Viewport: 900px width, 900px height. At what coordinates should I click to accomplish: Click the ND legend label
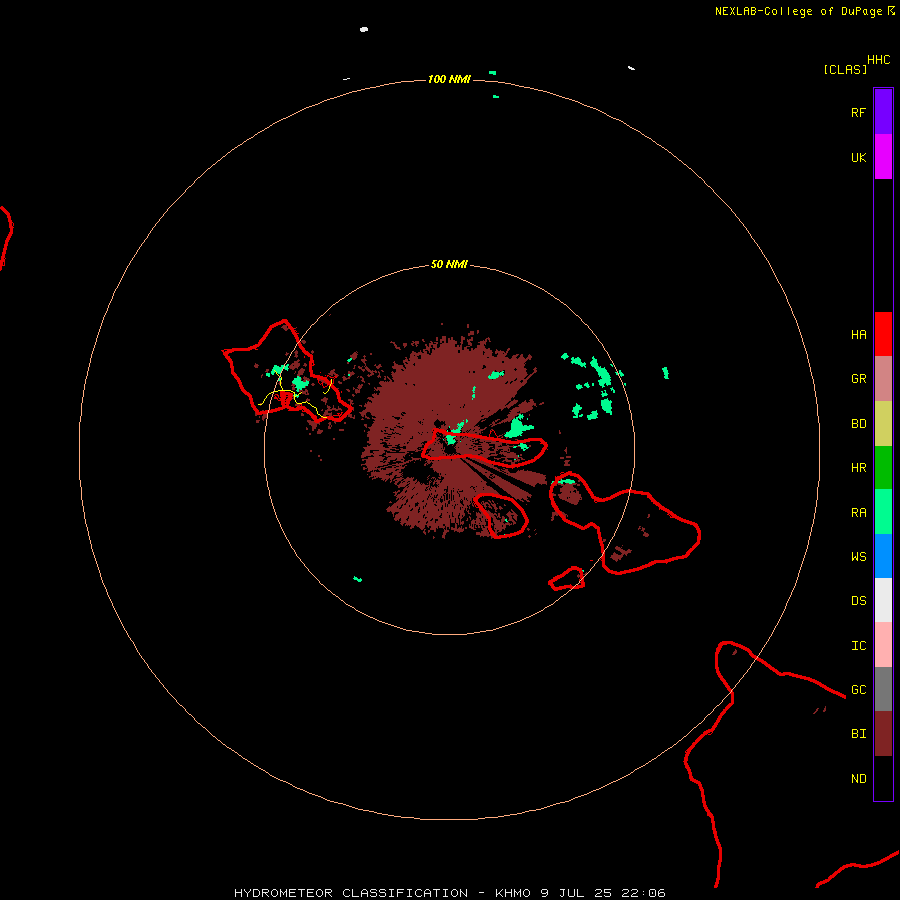(x=859, y=779)
